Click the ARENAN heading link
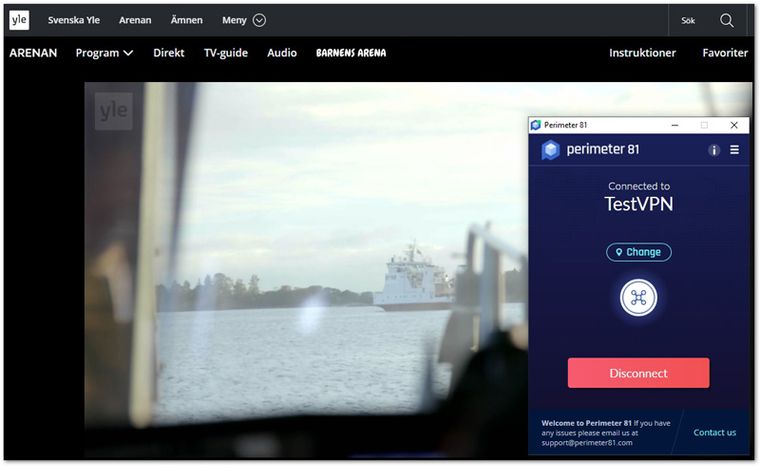760x466 pixels. pyautogui.click(x=33, y=53)
